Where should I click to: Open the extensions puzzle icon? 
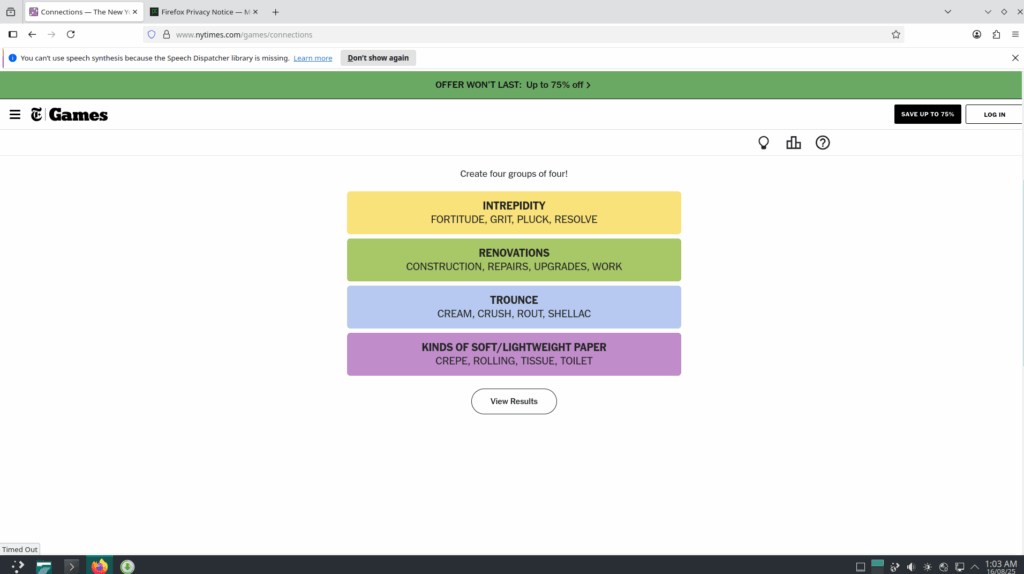pos(996,34)
